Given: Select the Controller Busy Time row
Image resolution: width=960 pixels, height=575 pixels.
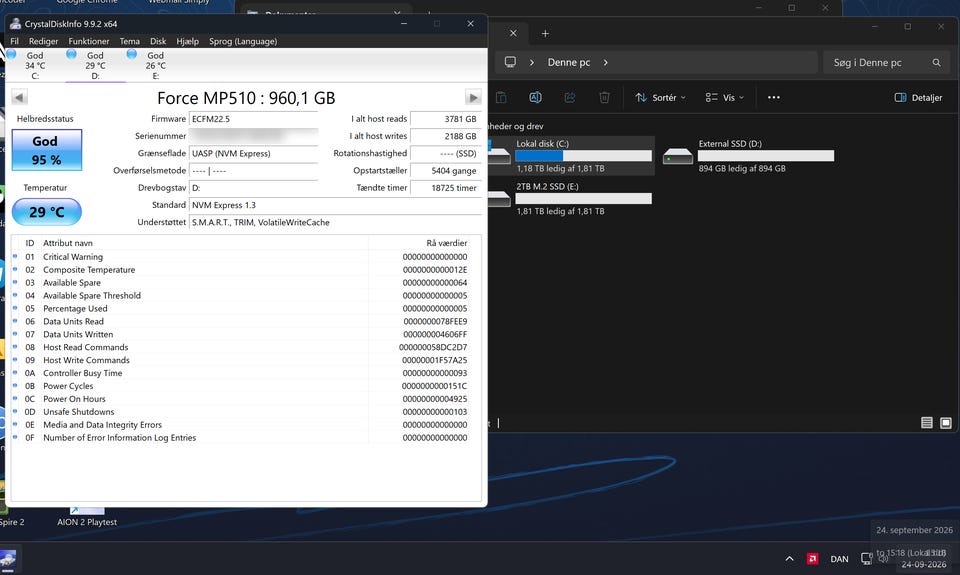Looking at the screenshot, I should click(246, 373).
